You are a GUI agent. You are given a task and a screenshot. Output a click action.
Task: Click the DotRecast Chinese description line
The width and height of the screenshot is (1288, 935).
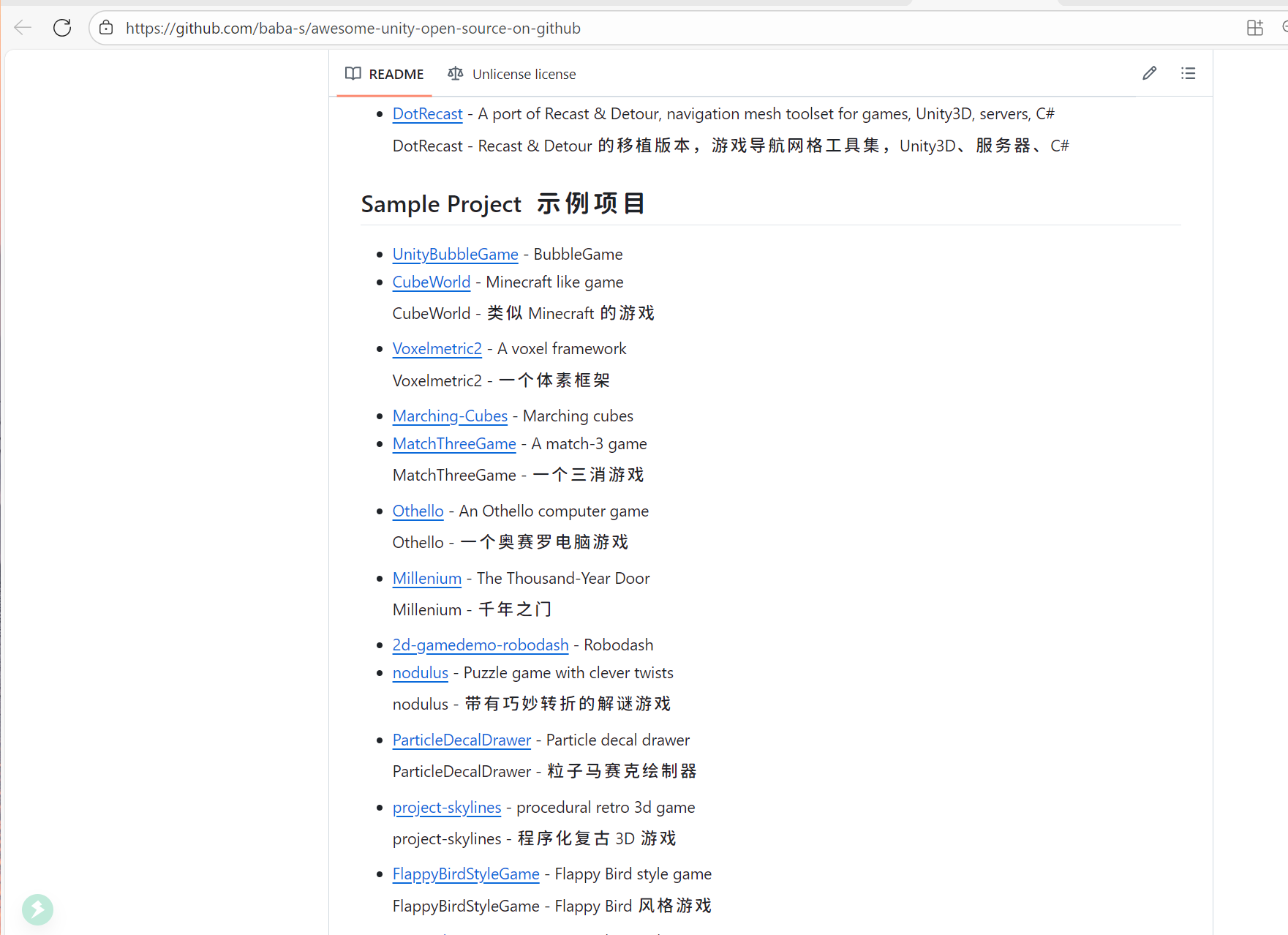(731, 146)
